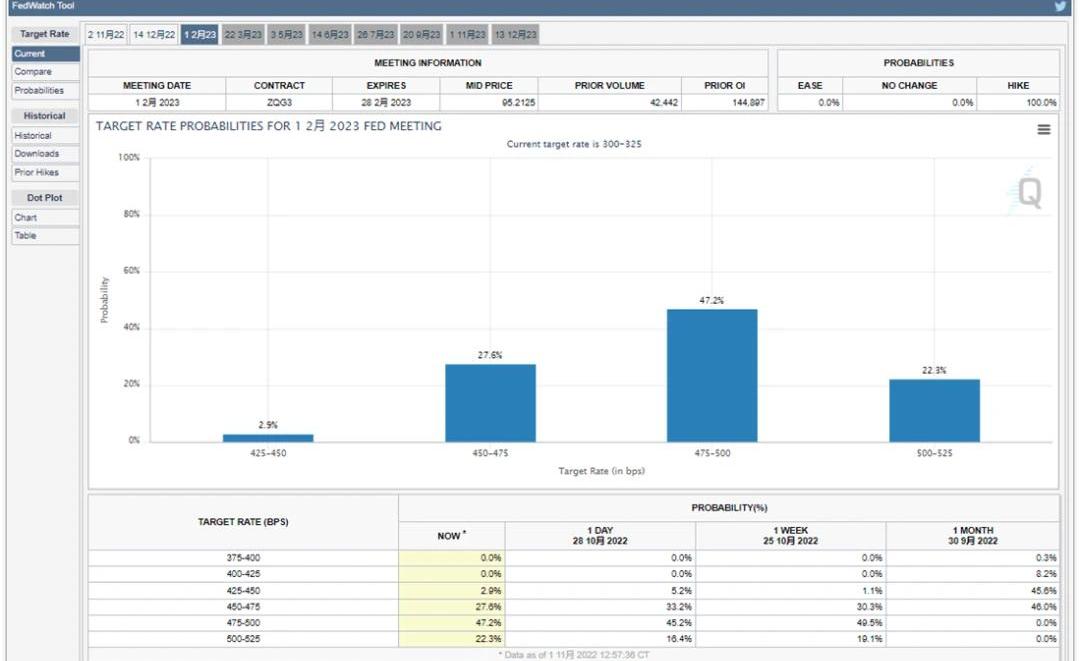1080x661 pixels.
Task: Show the Dot Plot Table
Action: click(x=25, y=236)
